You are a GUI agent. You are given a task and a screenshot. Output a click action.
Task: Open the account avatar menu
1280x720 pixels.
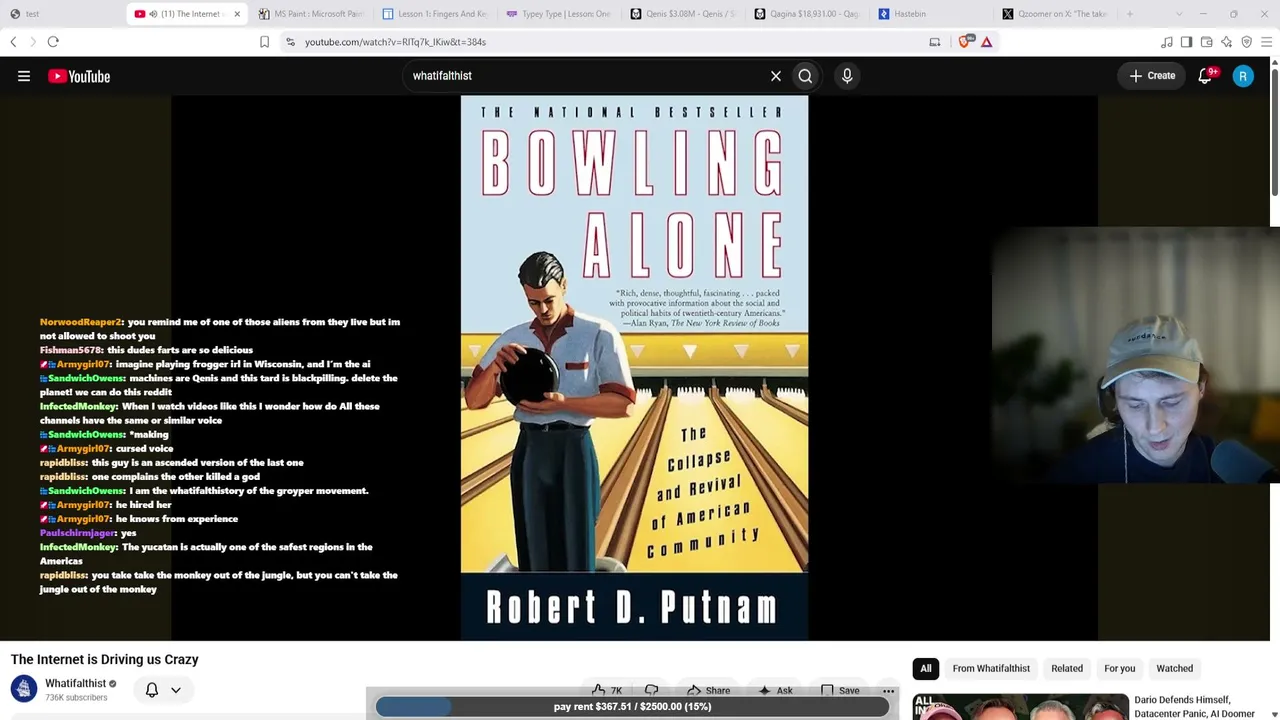coord(1243,76)
